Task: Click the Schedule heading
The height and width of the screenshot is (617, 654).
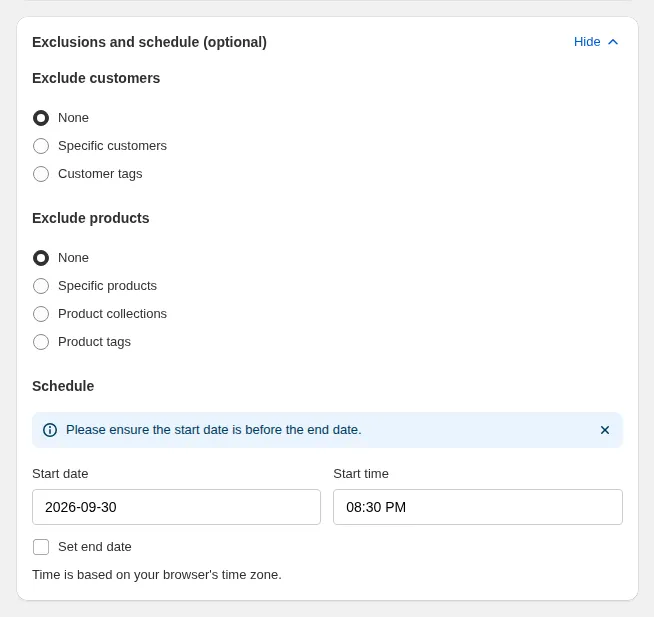Action: click(x=63, y=386)
